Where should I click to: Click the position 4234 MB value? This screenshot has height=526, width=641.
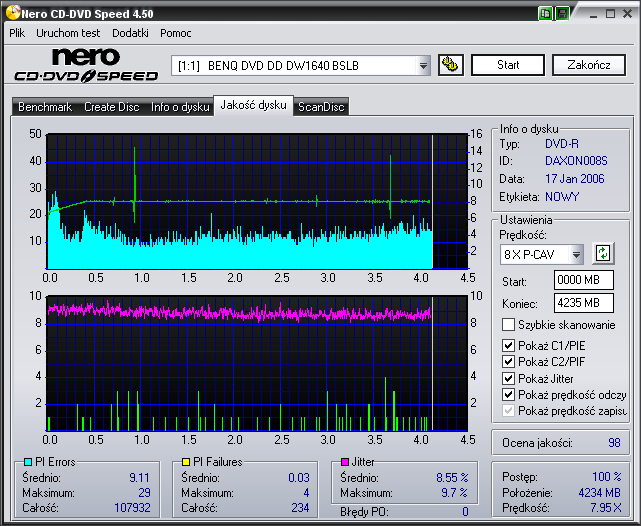click(599, 493)
